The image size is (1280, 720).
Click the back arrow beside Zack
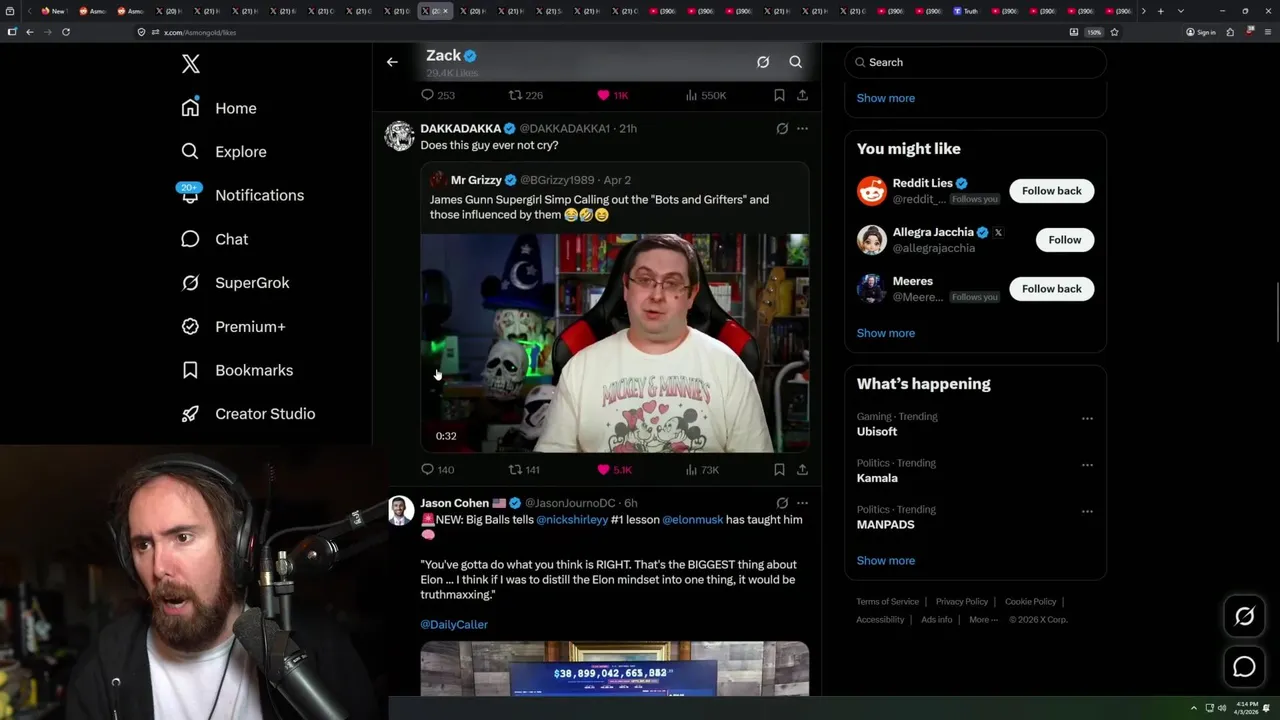(392, 62)
